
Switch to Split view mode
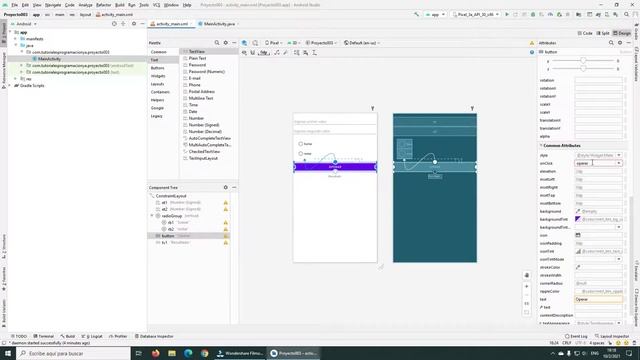coord(603,33)
